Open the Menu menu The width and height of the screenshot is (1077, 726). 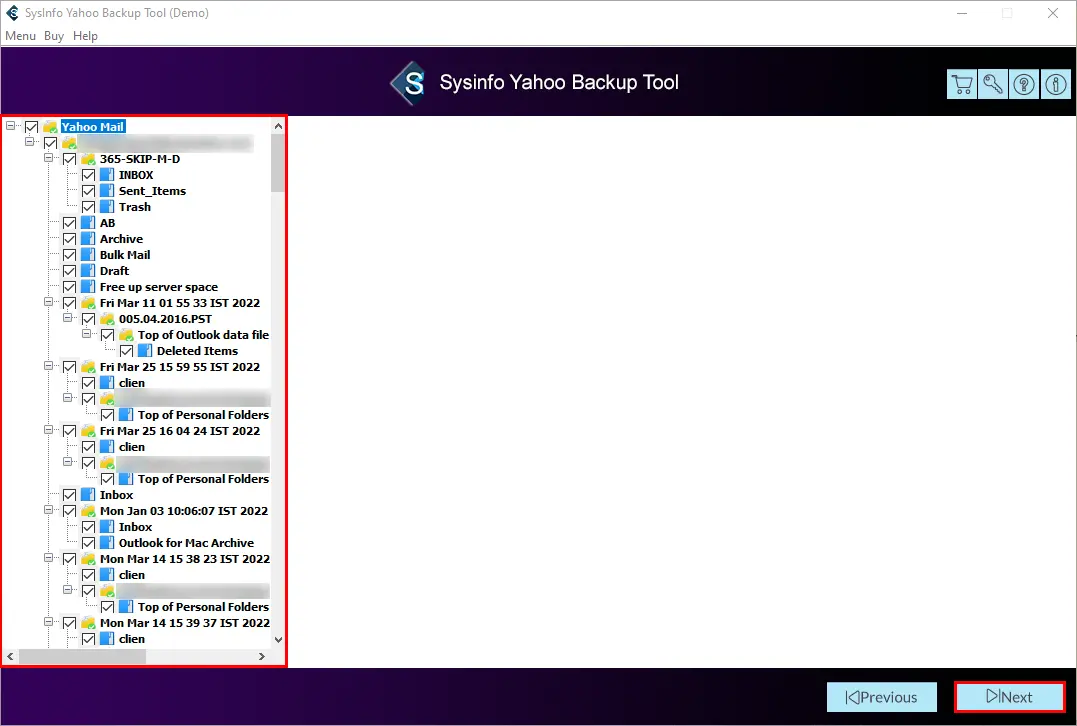(x=21, y=36)
